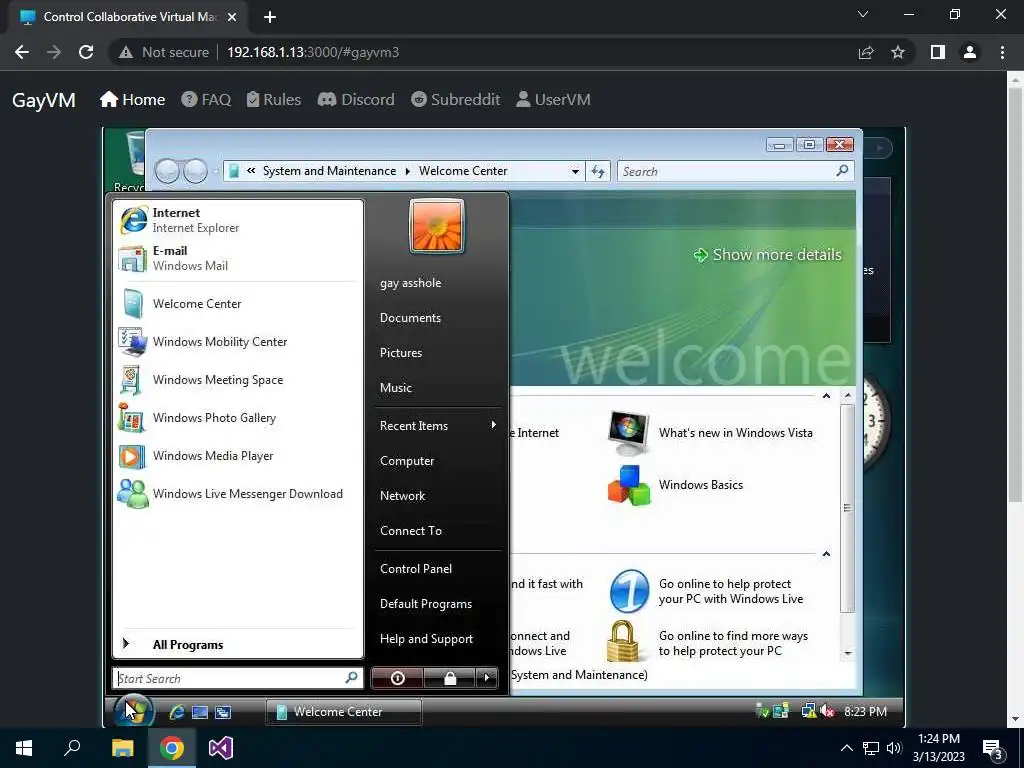Open Windows Basics item

[x=676, y=485]
